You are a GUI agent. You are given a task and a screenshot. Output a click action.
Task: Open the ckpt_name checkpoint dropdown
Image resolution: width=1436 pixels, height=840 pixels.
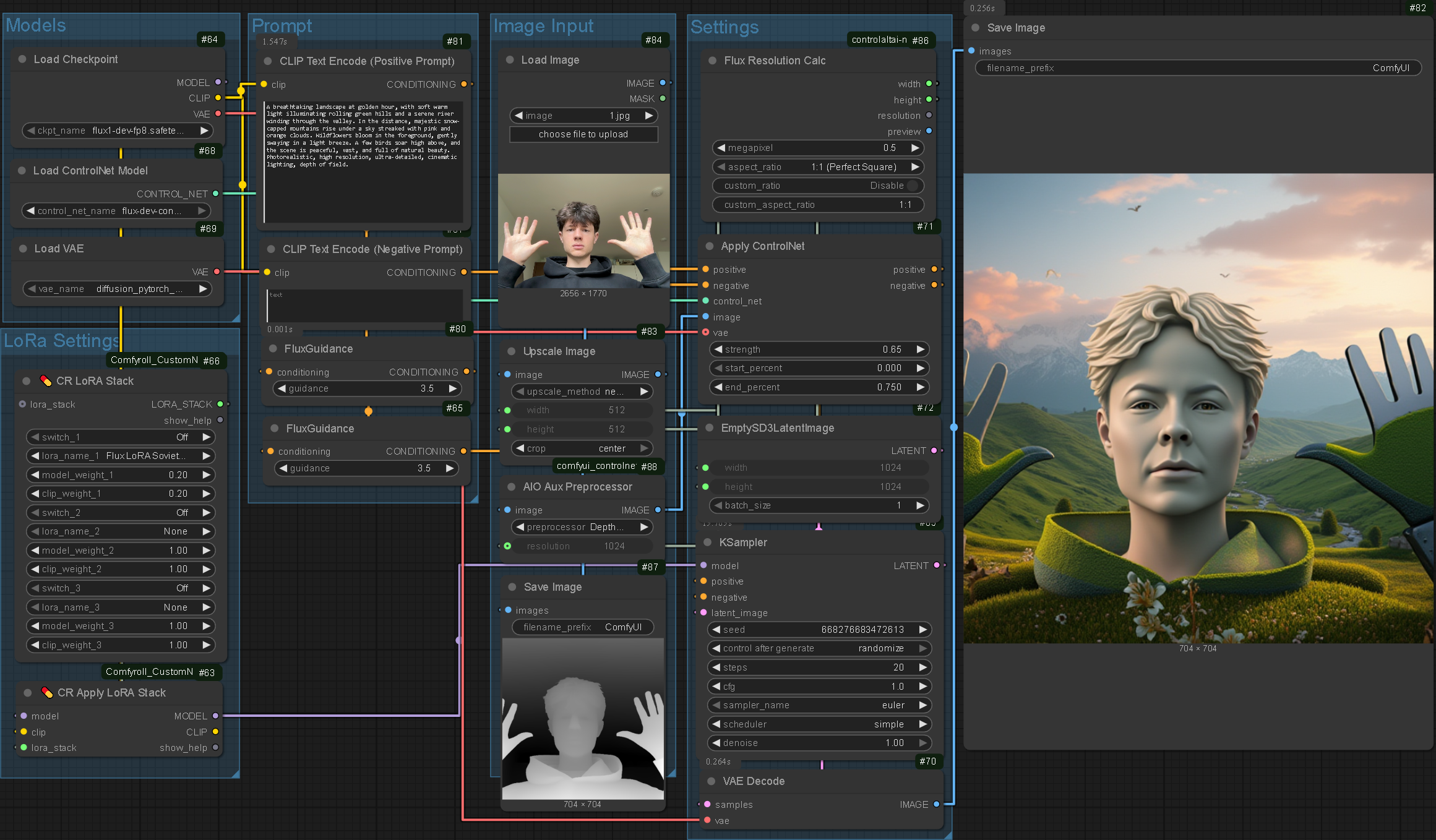[118, 131]
